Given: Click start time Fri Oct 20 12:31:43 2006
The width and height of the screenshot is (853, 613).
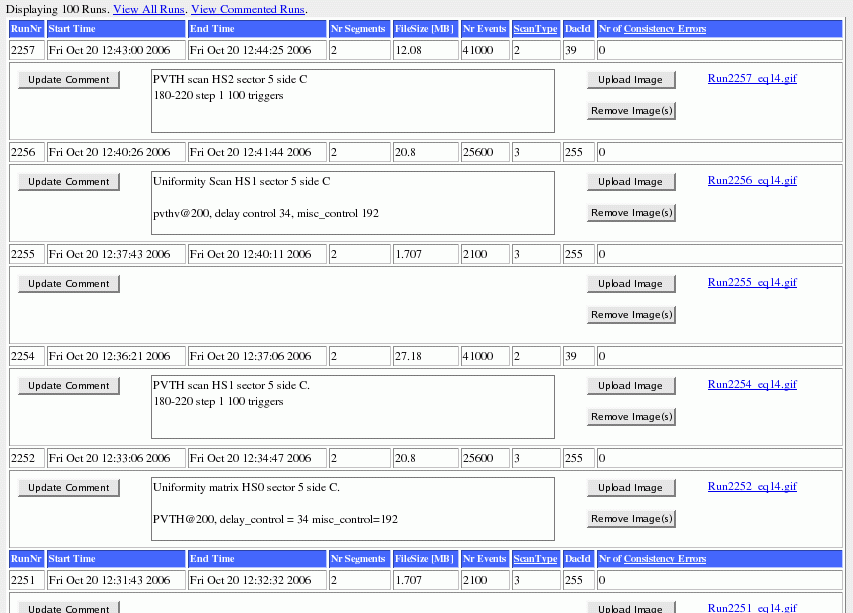Looking at the screenshot, I should pos(116,580).
